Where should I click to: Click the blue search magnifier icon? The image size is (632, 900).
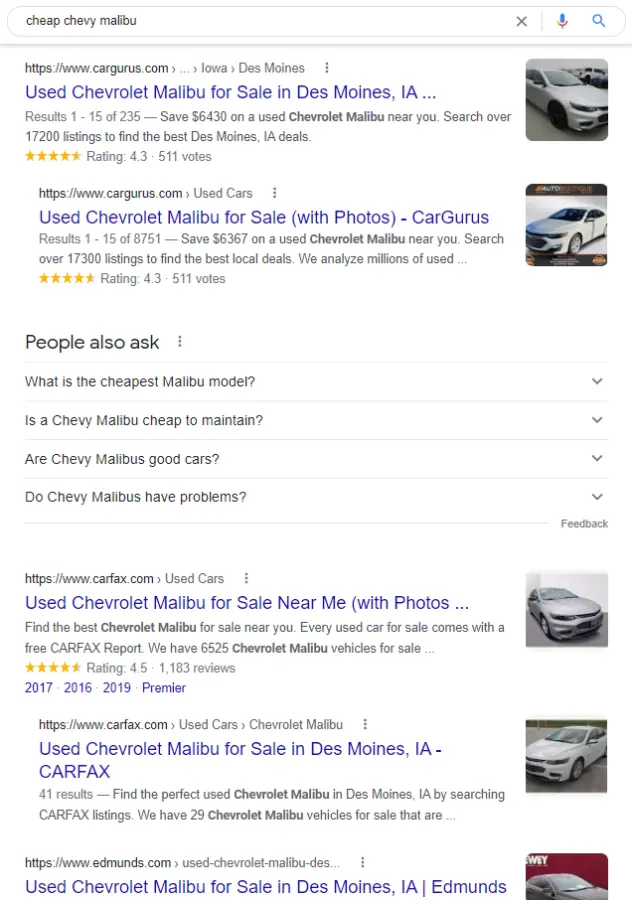(x=599, y=21)
